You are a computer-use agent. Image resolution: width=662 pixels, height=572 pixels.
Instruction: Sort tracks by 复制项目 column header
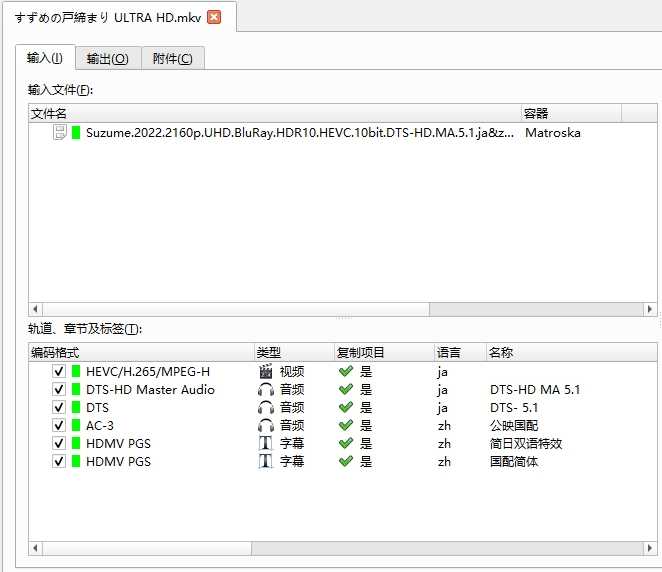click(385, 352)
